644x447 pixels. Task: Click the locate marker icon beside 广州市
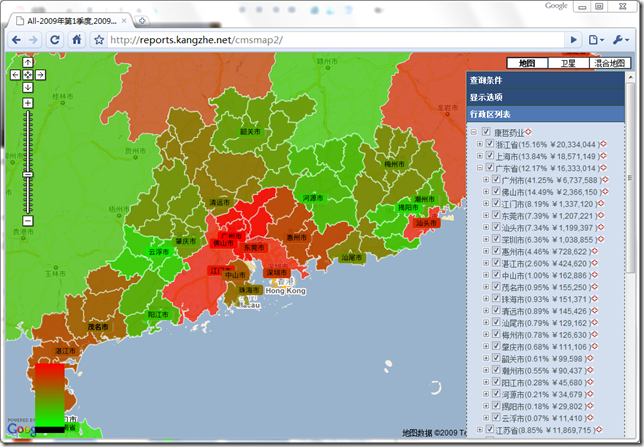pos(604,180)
